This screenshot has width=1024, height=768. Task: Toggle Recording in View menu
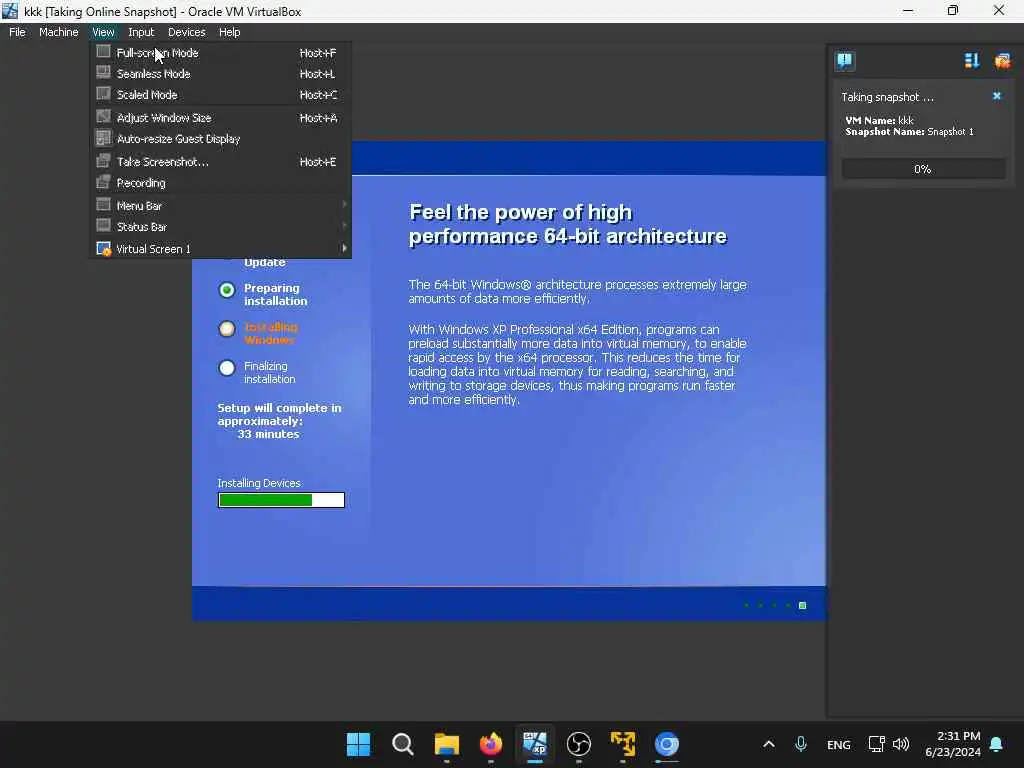[220, 183]
